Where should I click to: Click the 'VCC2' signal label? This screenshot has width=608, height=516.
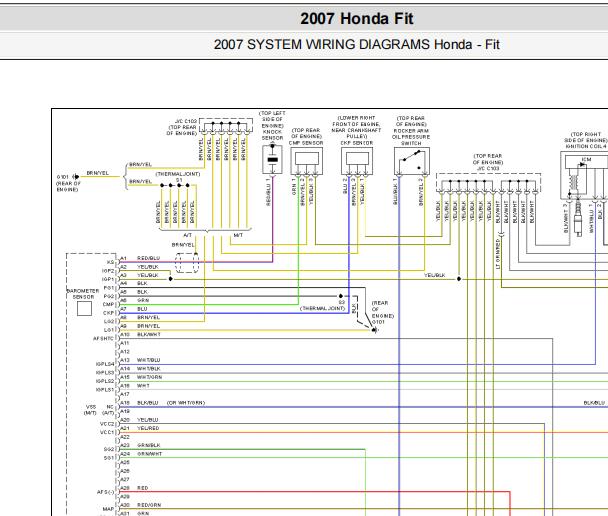click(x=107, y=424)
